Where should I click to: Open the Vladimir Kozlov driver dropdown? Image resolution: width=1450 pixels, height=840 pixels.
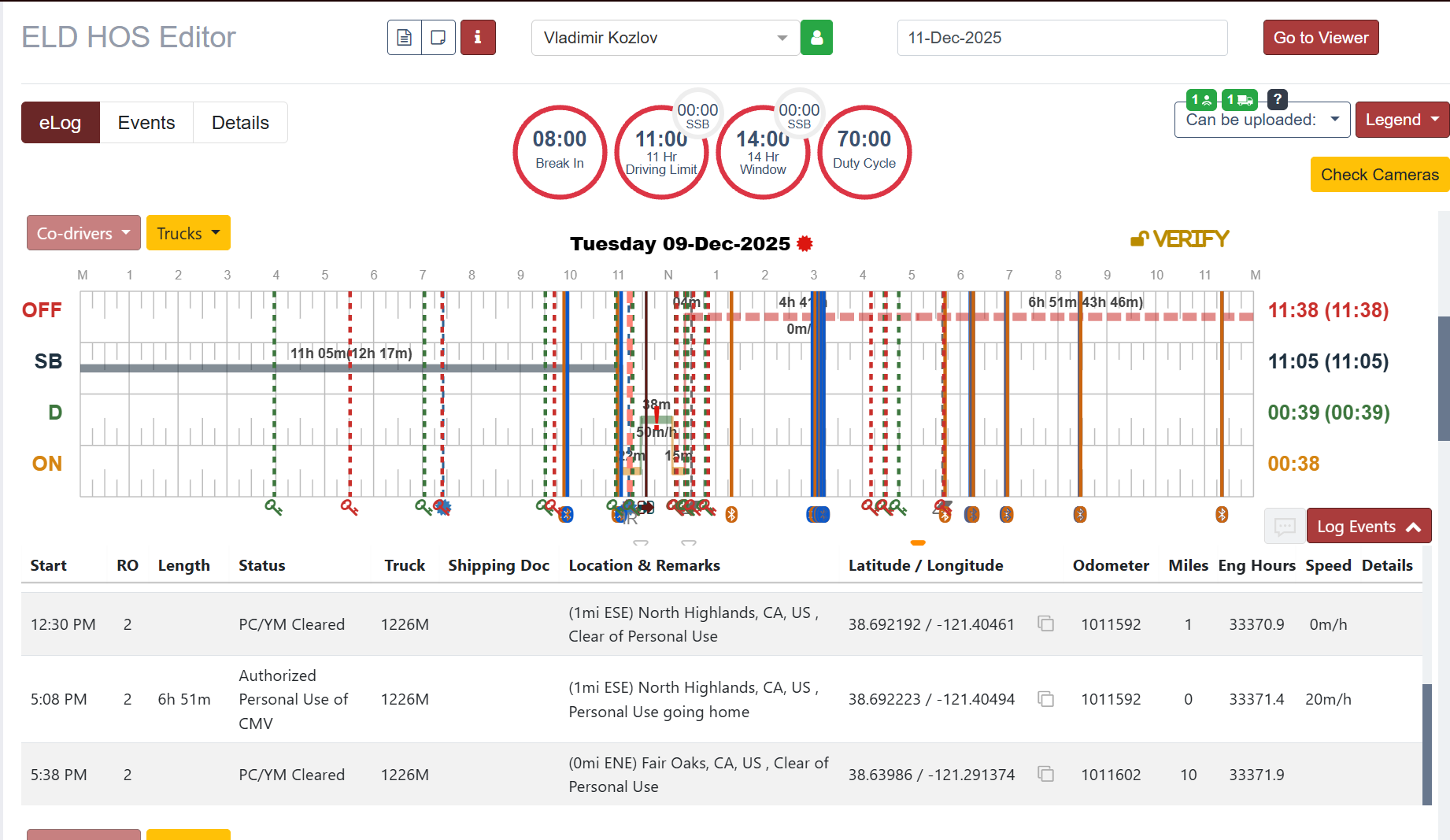coord(665,38)
